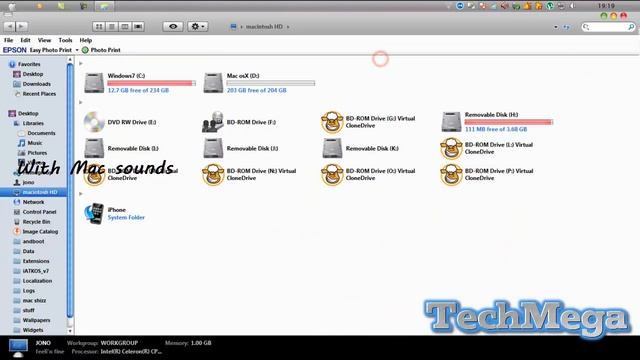Select BD-ROM Drive (F:) icon
Image resolution: width=640 pixels, height=360 pixels.
click(x=213, y=122)
